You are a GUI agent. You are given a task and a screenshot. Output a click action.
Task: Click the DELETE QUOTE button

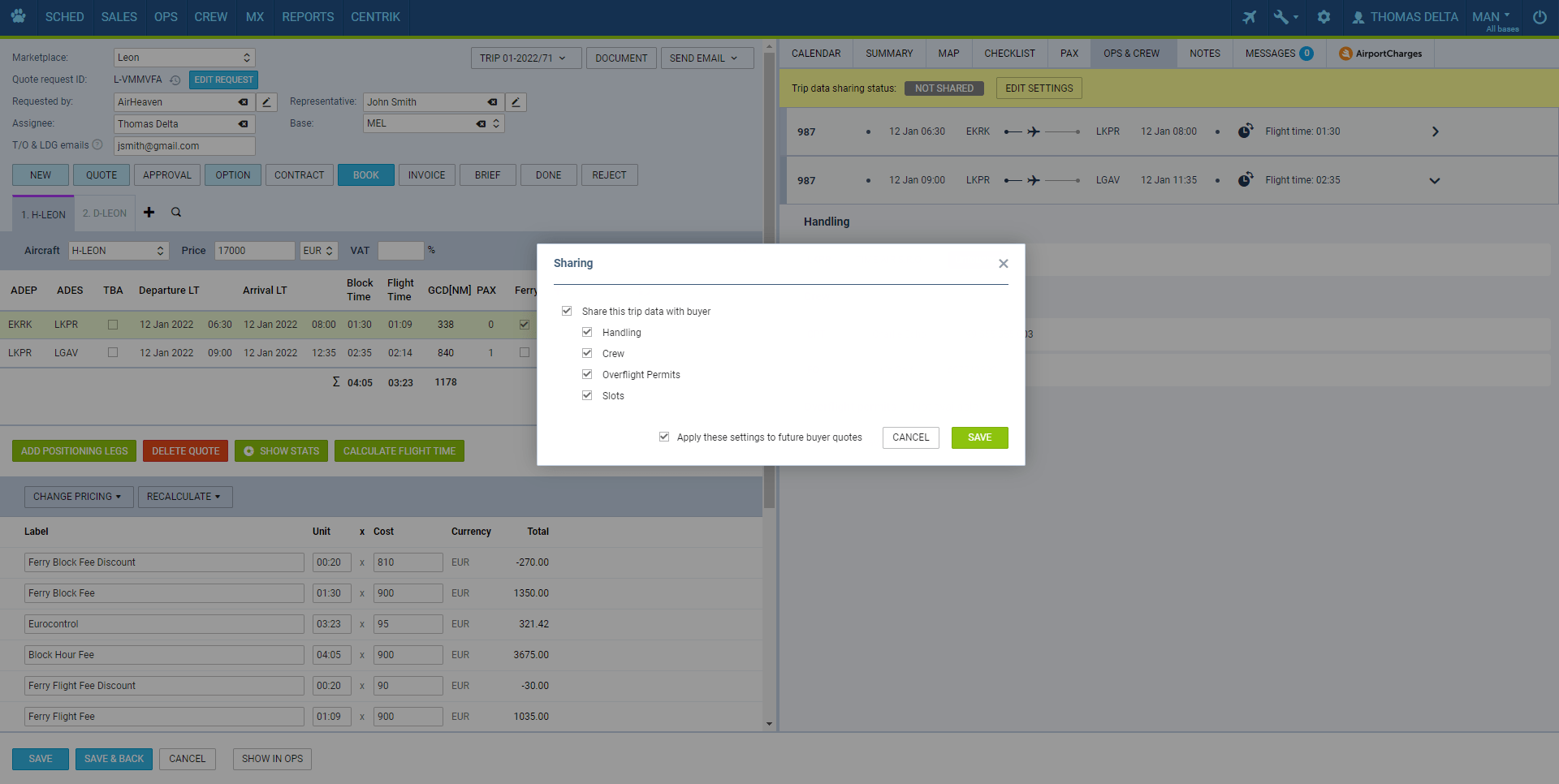point(185,451)
